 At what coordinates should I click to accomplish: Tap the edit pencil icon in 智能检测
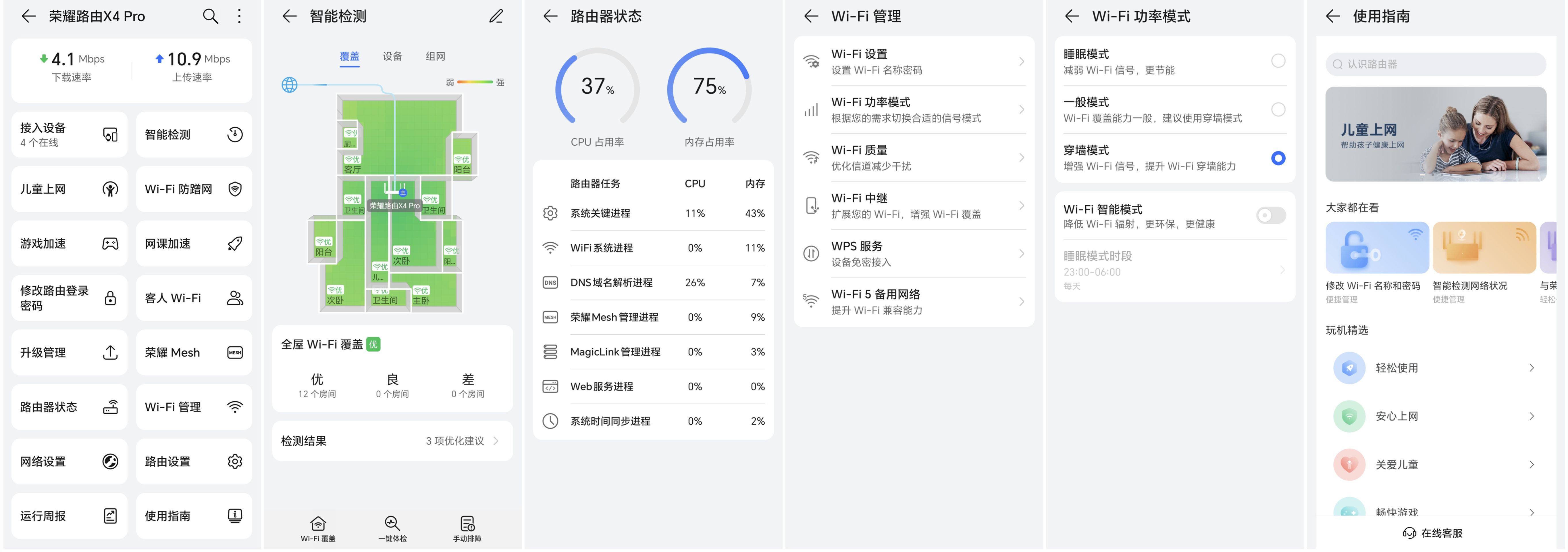pos(496,16)
